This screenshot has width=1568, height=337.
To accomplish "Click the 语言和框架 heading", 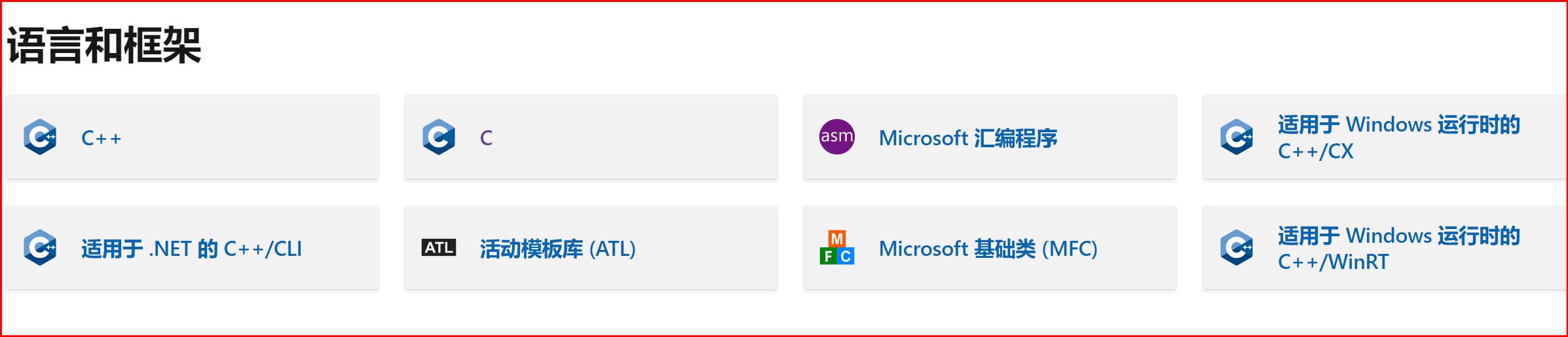I will [x=104, y=46].
